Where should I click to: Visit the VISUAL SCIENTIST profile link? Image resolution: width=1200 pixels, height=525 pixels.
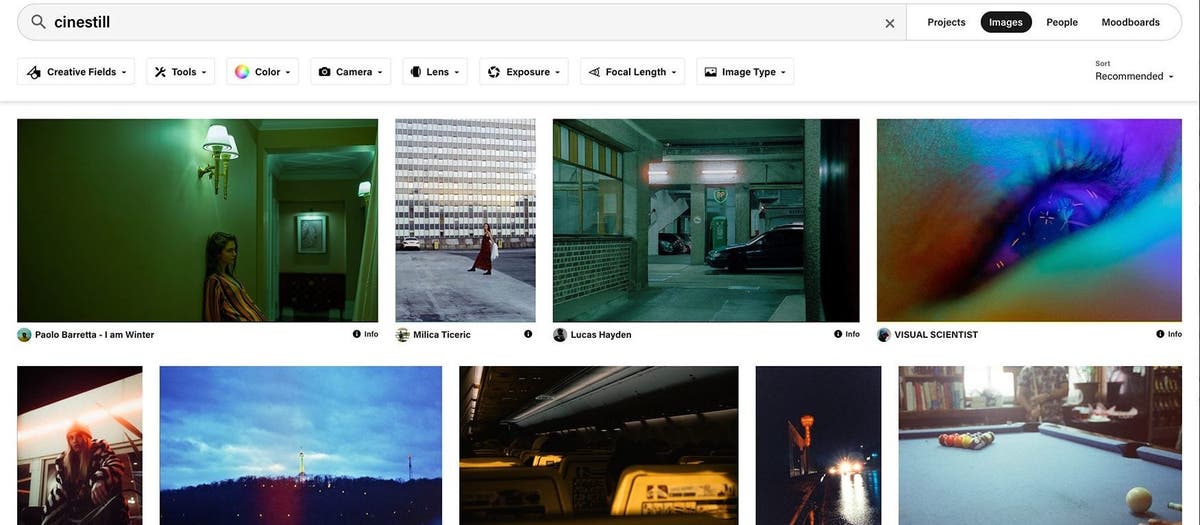(936, 335)
